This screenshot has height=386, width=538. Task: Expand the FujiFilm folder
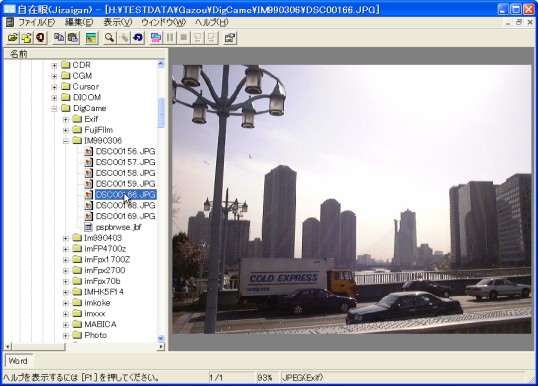click(x=66, y=130)
